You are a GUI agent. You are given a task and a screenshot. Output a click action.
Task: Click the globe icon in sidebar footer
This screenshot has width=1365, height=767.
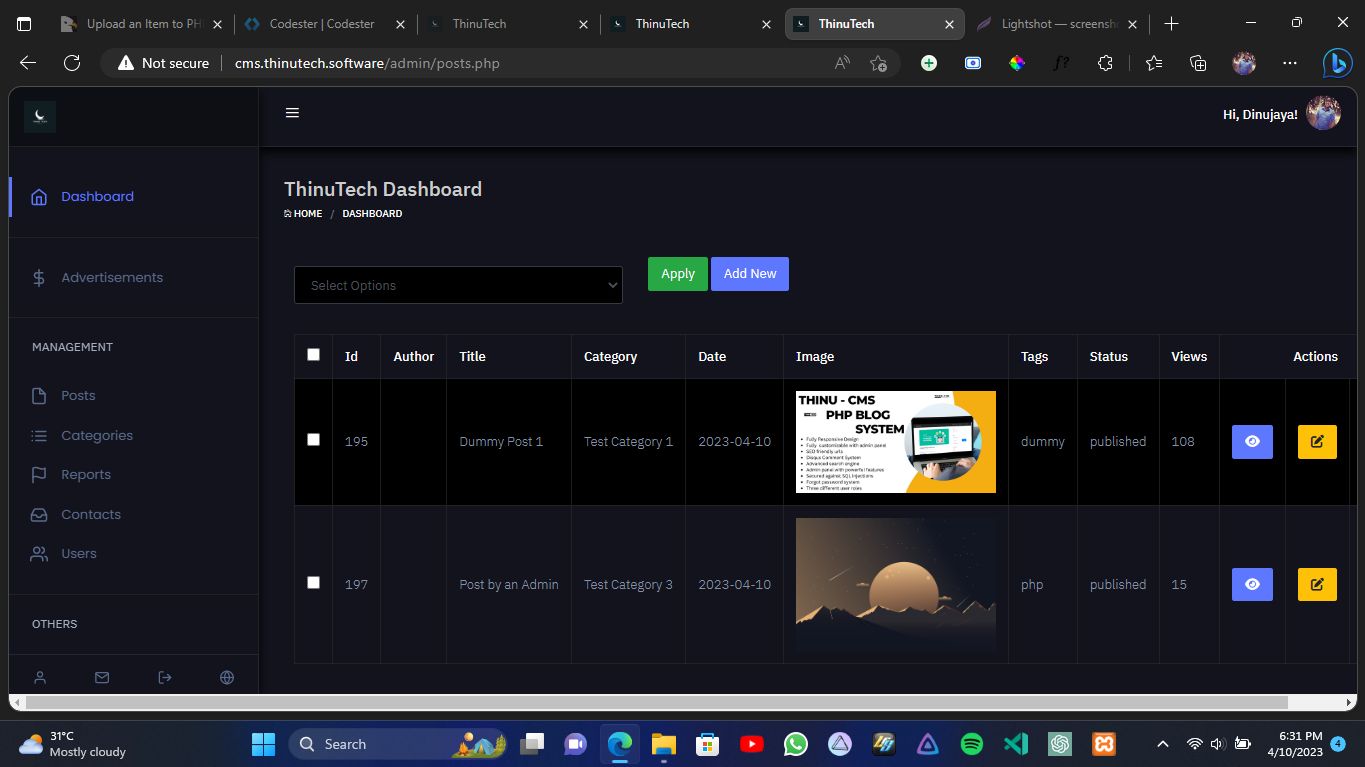coord(227,678)
